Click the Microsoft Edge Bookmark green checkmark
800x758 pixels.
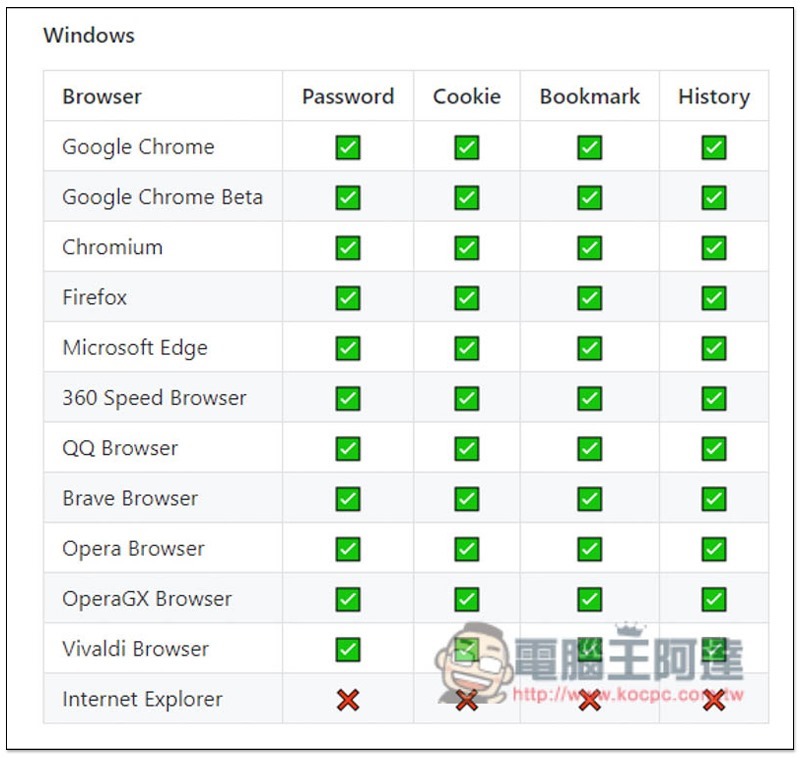point(589,348)
